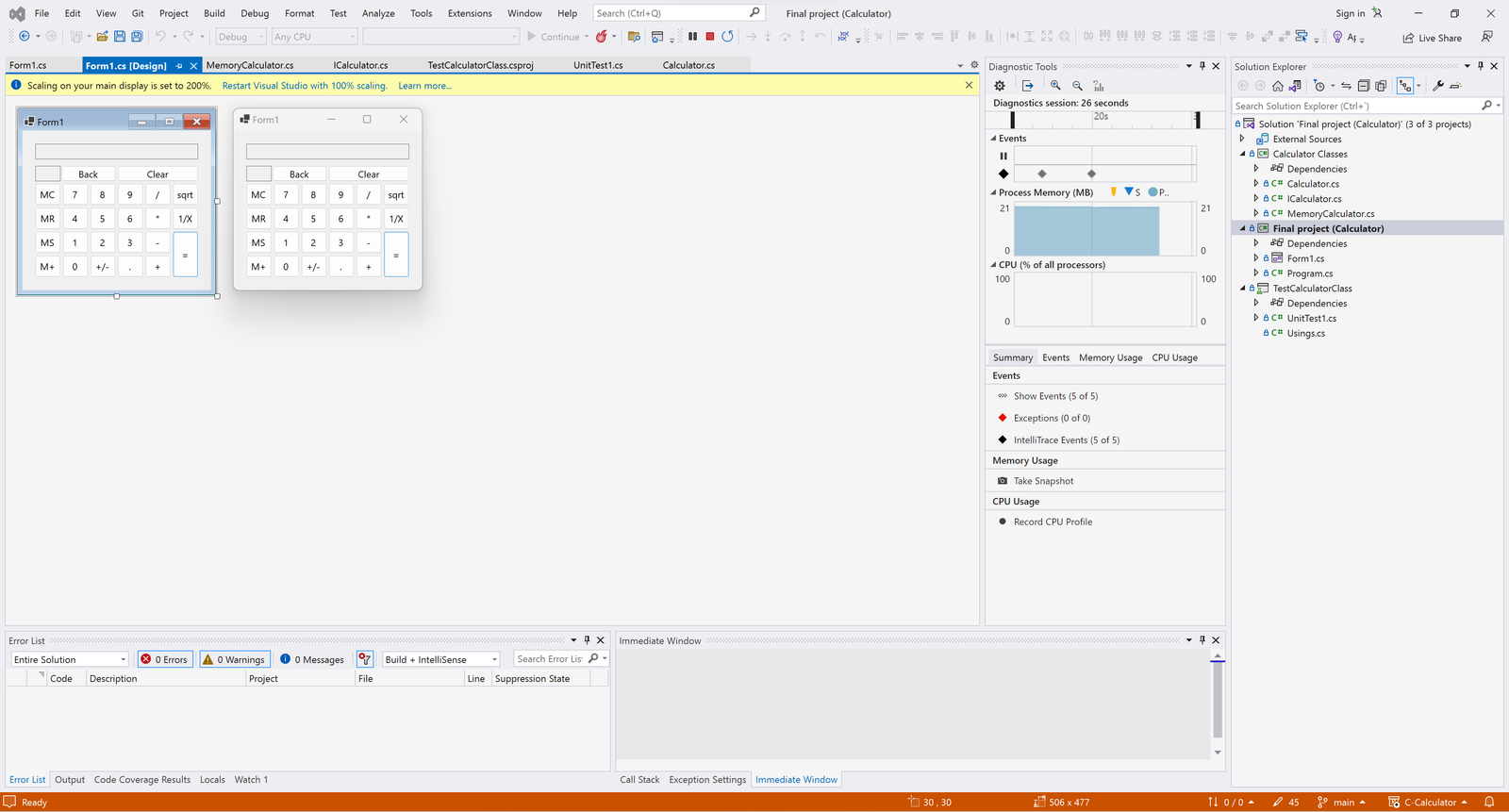Click Collapse All in Solution Explorer
The height and width of the screenshot is (812, 1509).
pos(1363,86)
